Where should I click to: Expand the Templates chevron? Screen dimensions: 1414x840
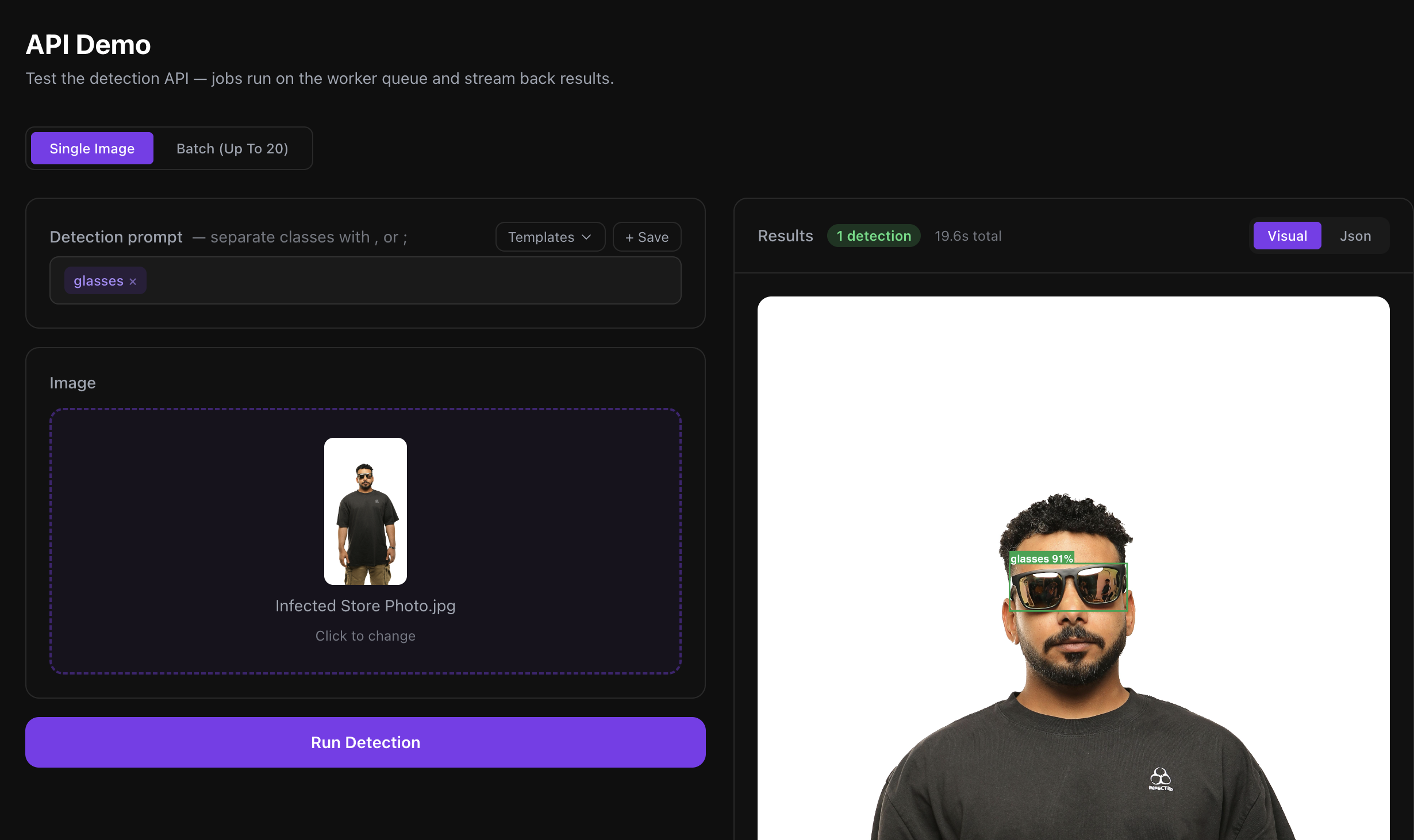[x=587, y=237]
